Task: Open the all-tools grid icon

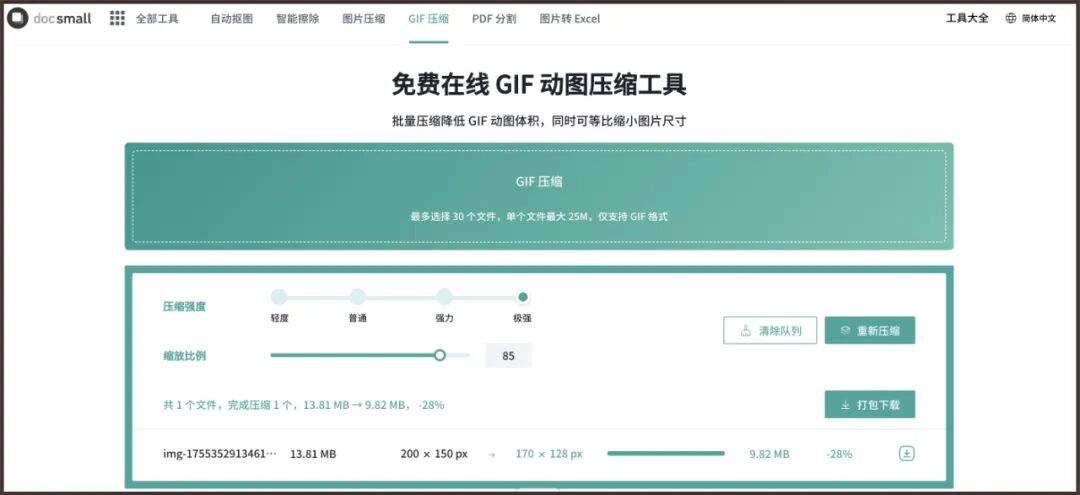Action: coord(117,19)
